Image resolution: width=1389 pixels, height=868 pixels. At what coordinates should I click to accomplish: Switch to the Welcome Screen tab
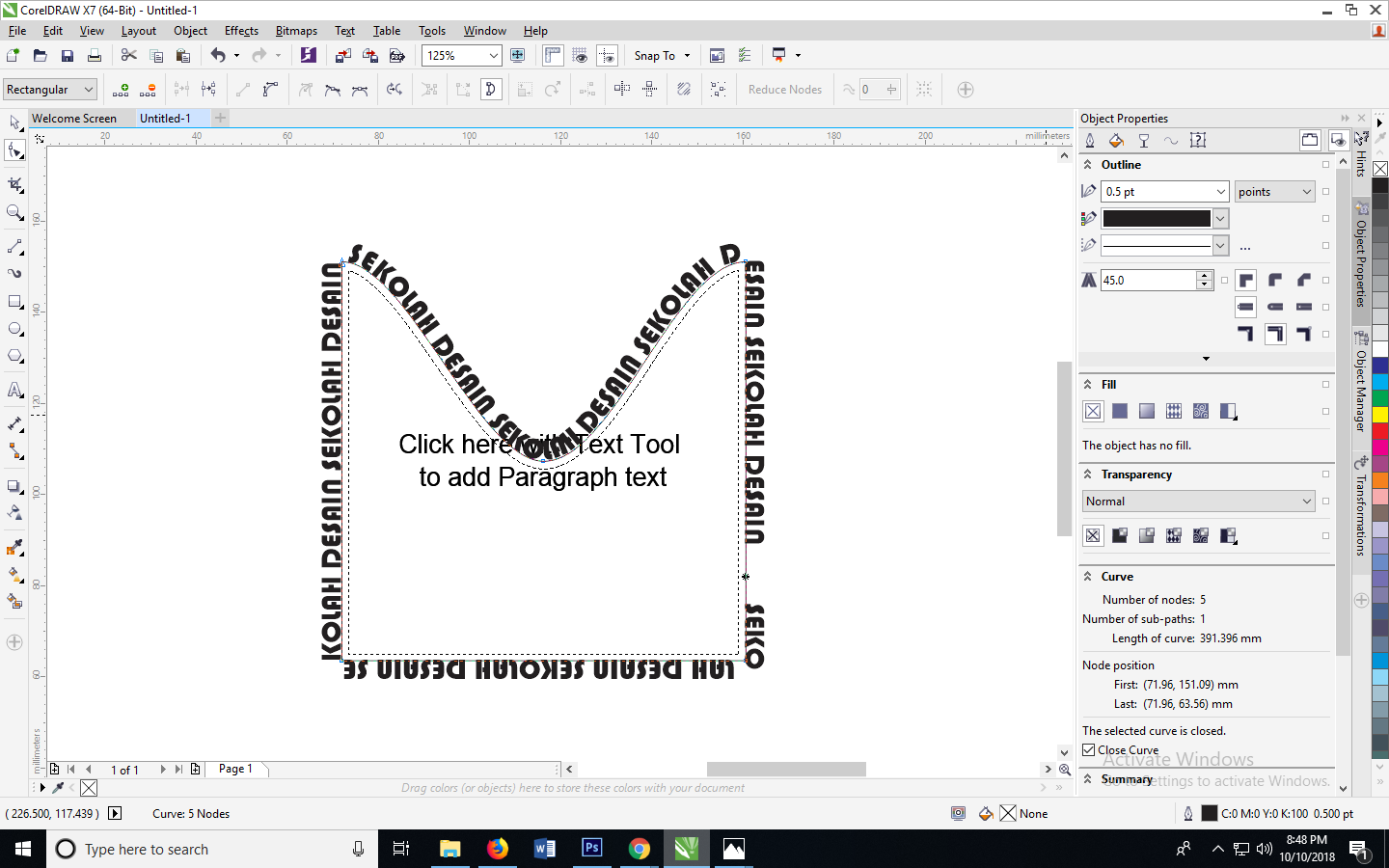[74, 119]
